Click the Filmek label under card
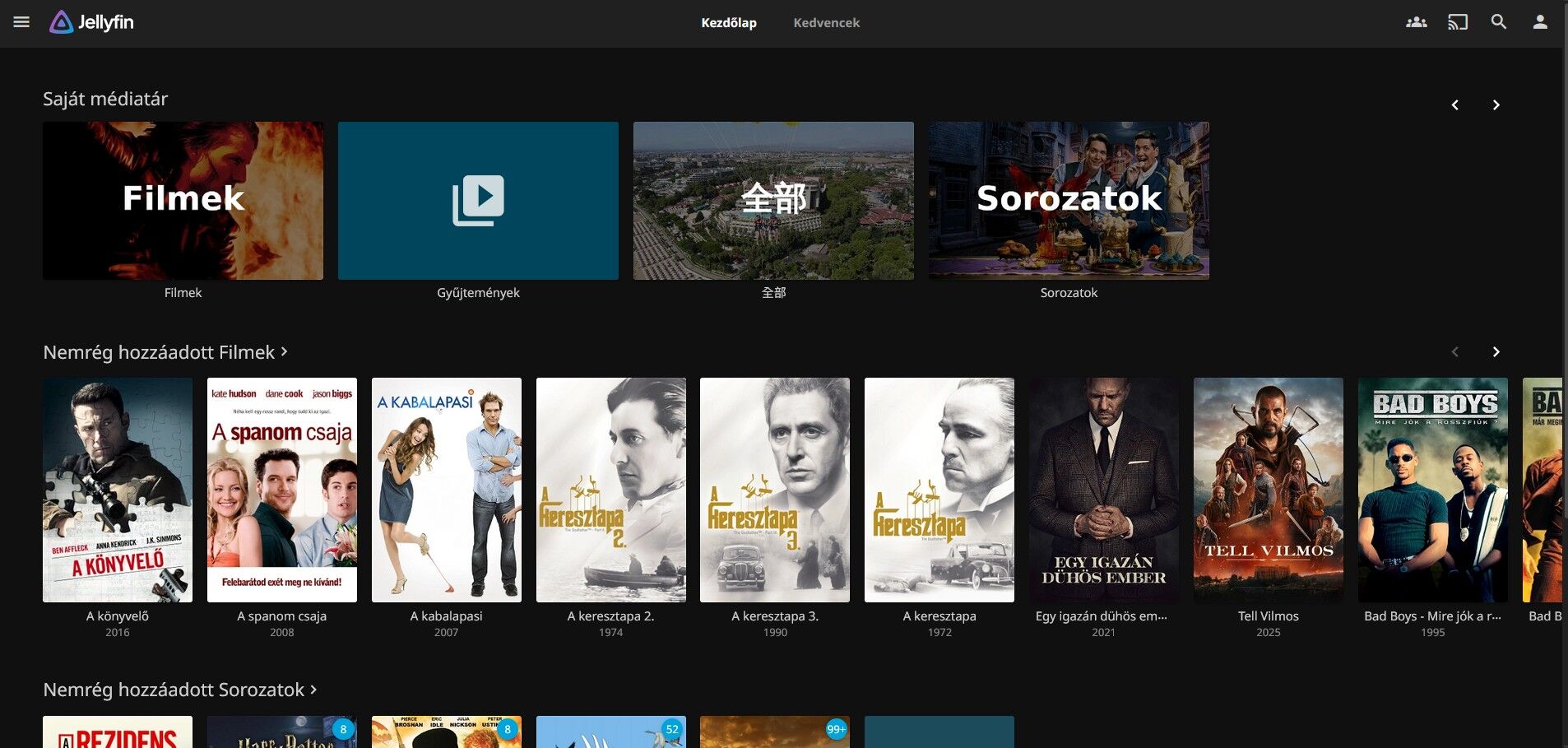The image size is (1568, 748). (x=183, y=293)
